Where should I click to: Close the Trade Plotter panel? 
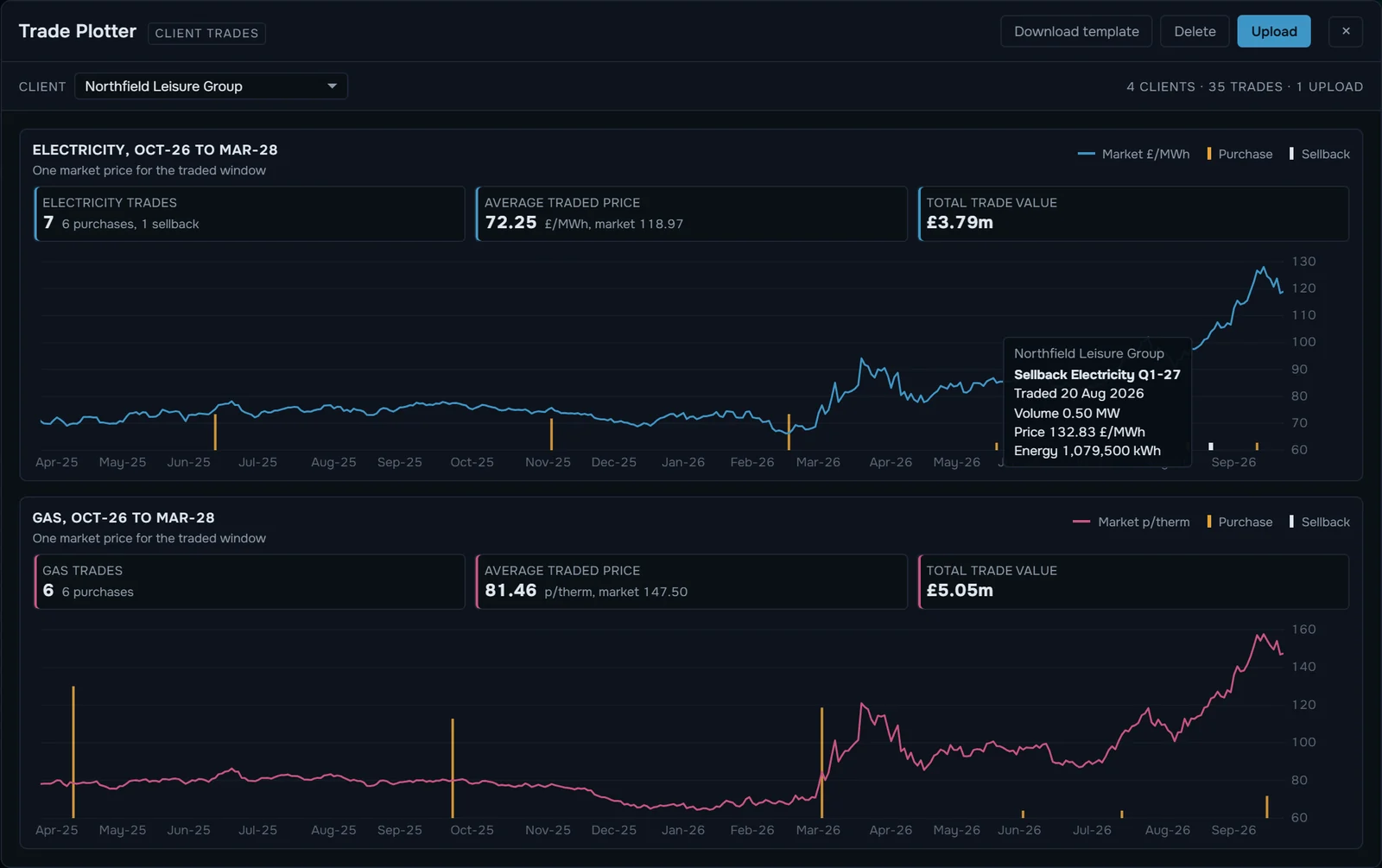pyautogui.click(x=1346, y=31)
